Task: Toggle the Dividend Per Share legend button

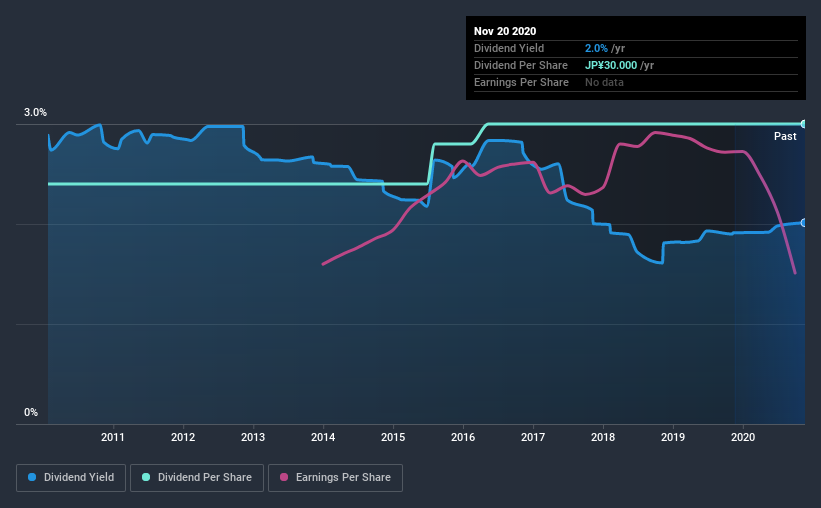Action: point(197,478)
